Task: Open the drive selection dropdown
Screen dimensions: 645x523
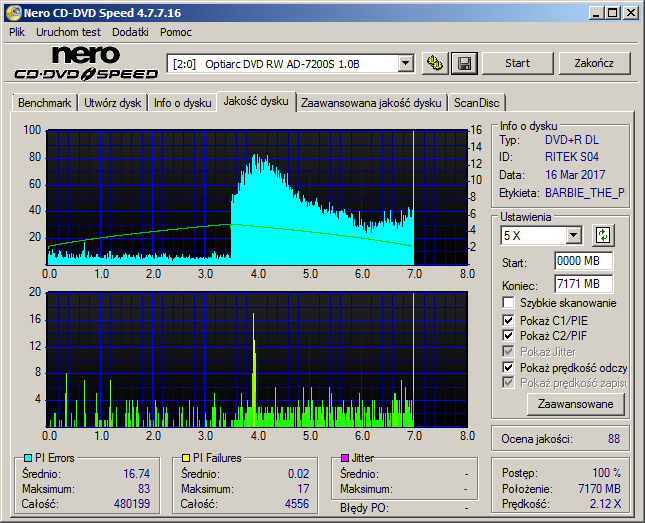Action: pos(405,64)
